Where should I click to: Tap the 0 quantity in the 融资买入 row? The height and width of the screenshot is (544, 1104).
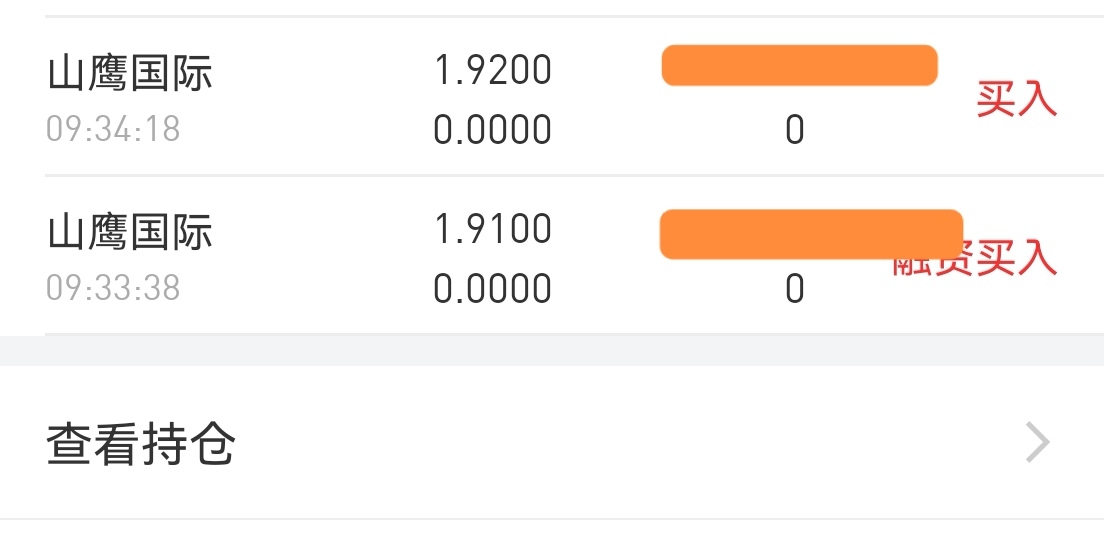(795, 289)
